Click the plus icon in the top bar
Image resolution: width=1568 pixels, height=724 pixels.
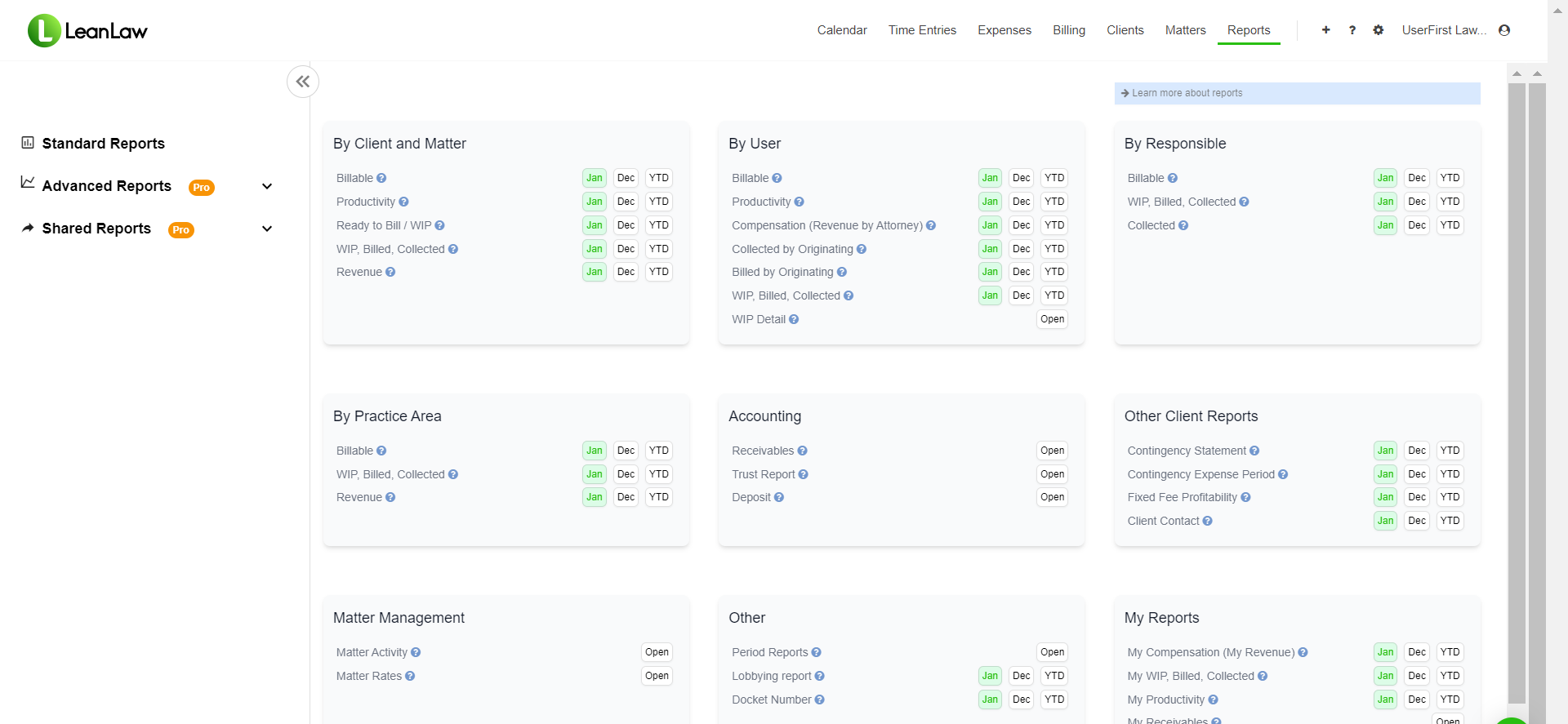point(1325,30)
